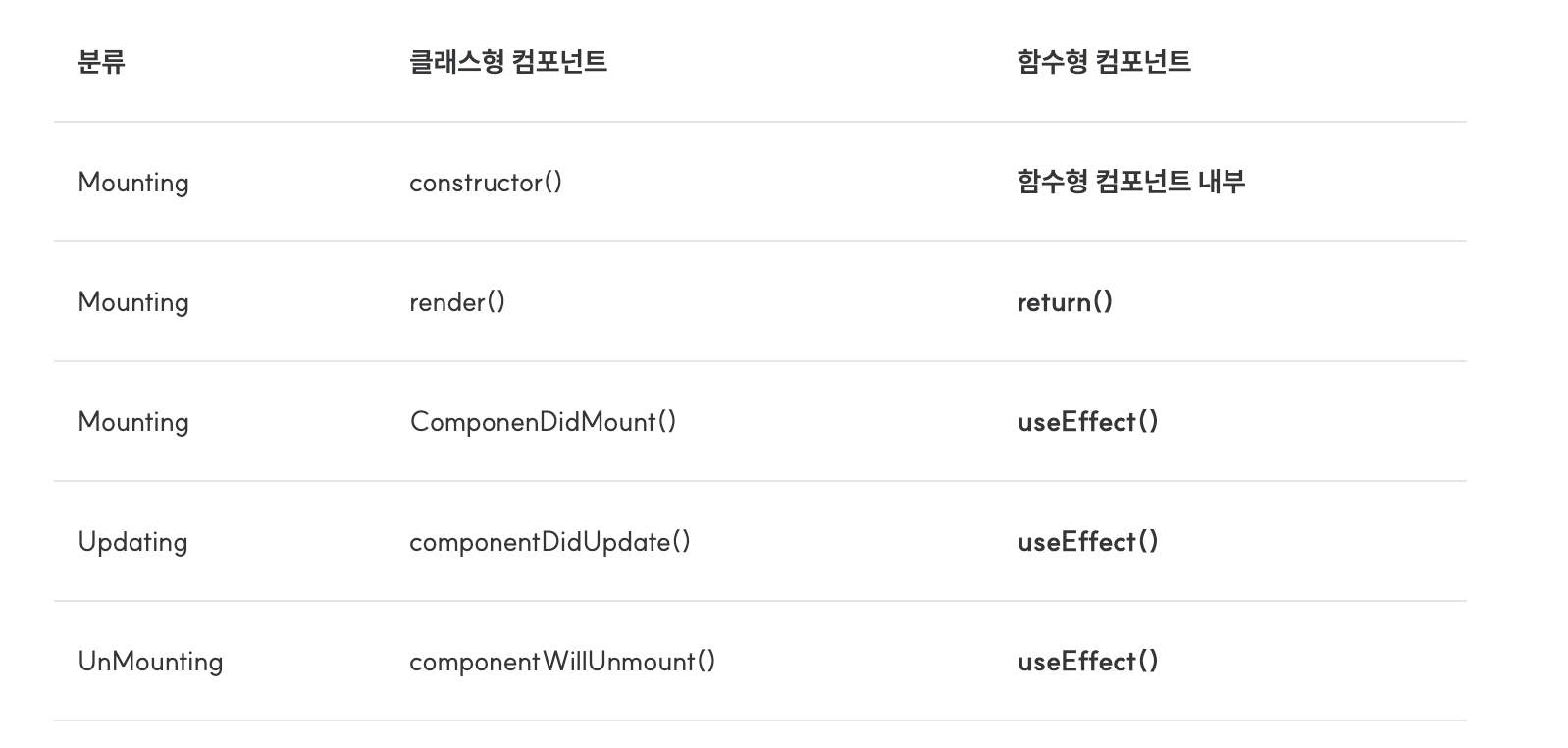The image size is (1568, 748).
Task: Click useEffect() in the Updating row
Action: (1087, 542)
